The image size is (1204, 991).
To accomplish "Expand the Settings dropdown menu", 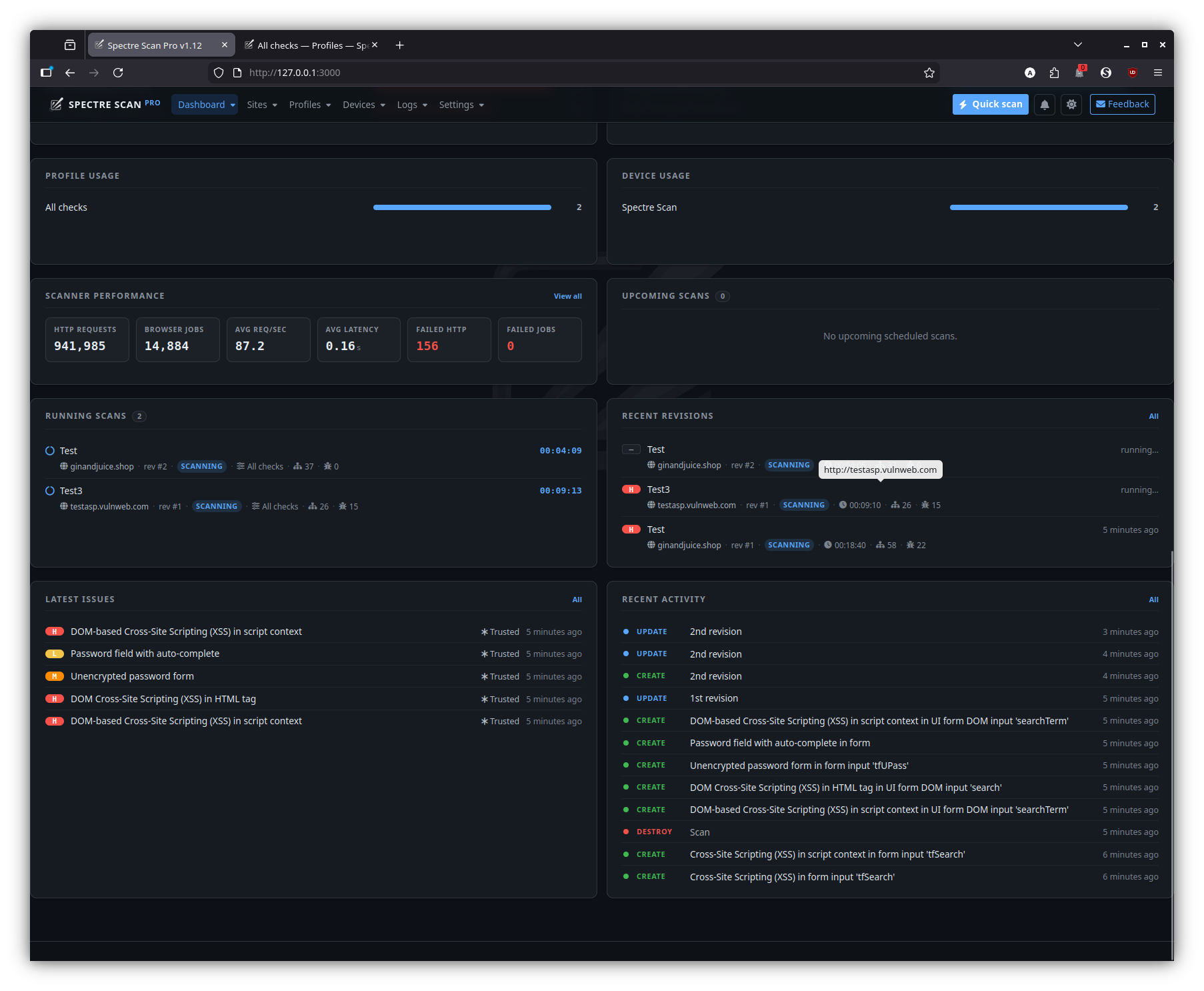I will (x=461, y=105).
